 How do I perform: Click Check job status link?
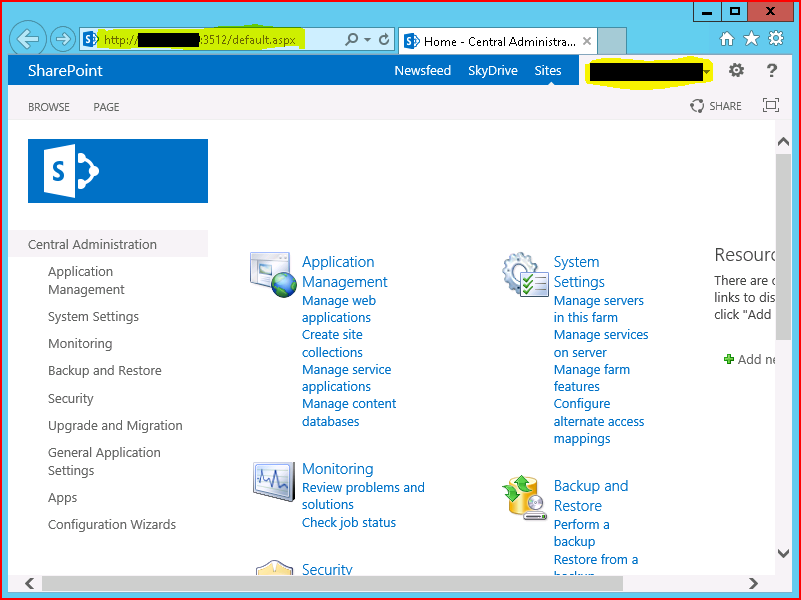point(349,522)
